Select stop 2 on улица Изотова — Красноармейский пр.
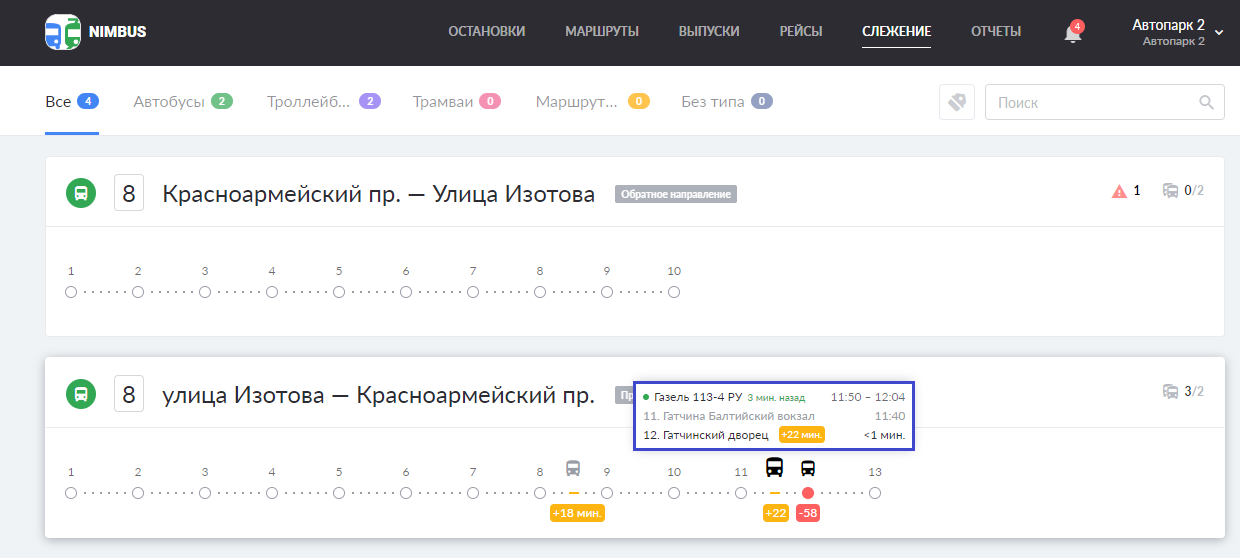The height and width of the screenshot is (558, 1240). [x=138, y=493]
